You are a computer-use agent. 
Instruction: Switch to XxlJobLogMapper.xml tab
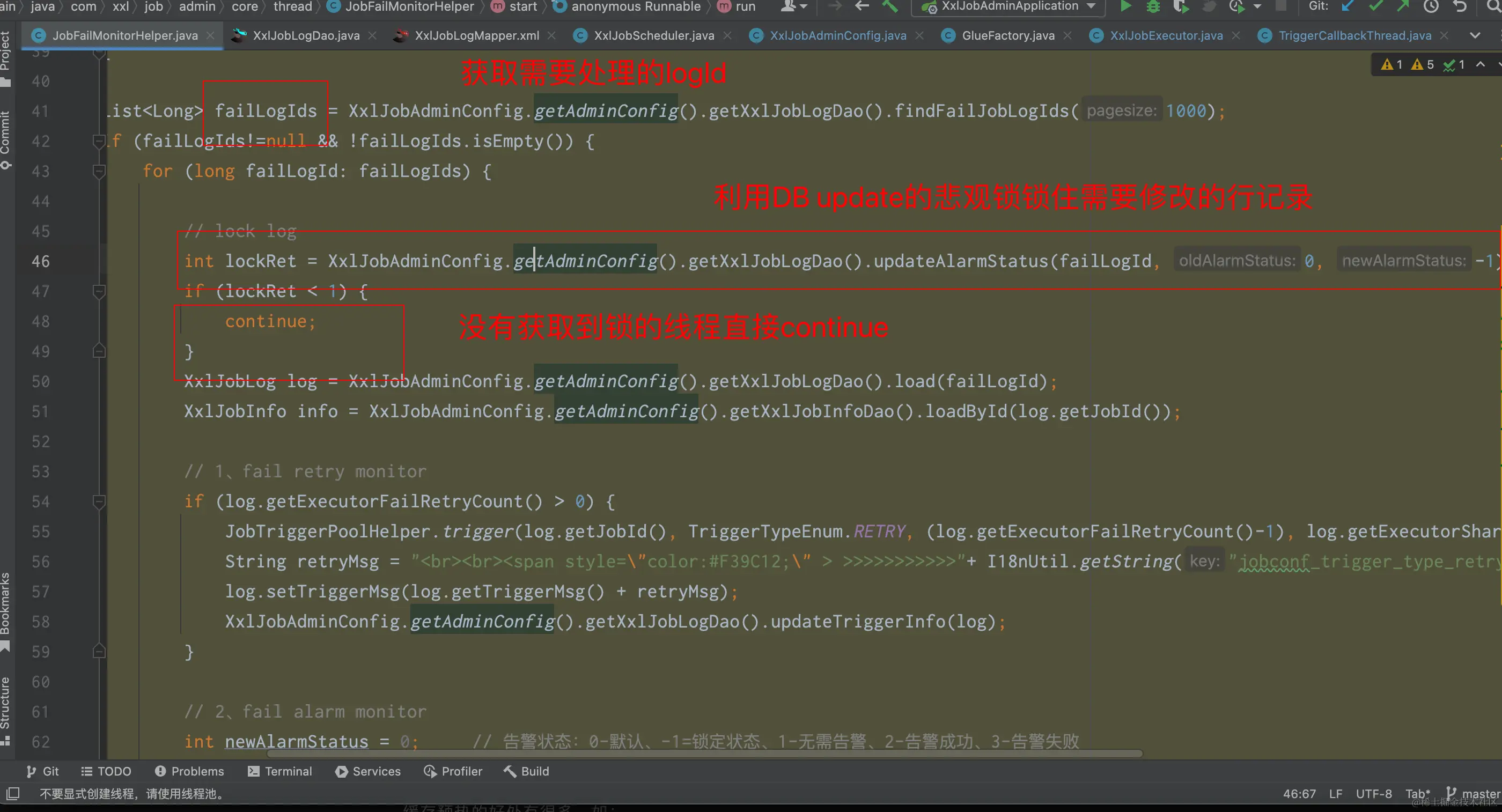pyautogui.click(x=476, y=35)
